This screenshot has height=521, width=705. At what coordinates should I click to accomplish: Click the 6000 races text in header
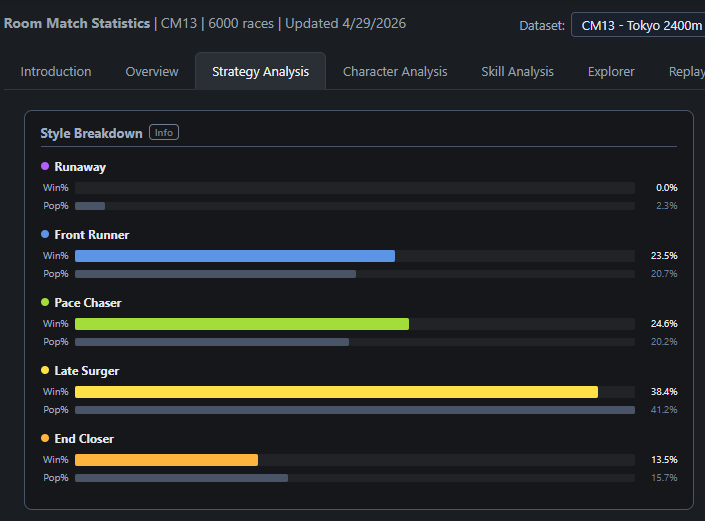point(241,23)
